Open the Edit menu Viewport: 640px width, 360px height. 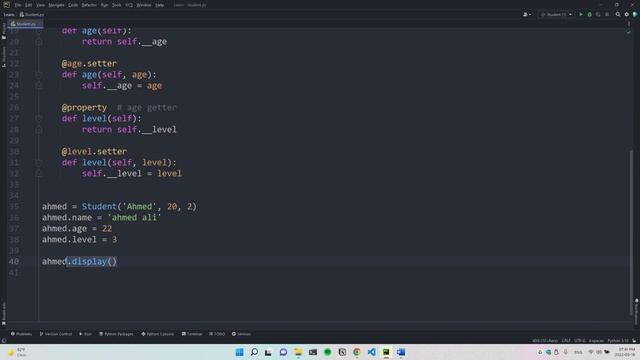pos(28,5)
